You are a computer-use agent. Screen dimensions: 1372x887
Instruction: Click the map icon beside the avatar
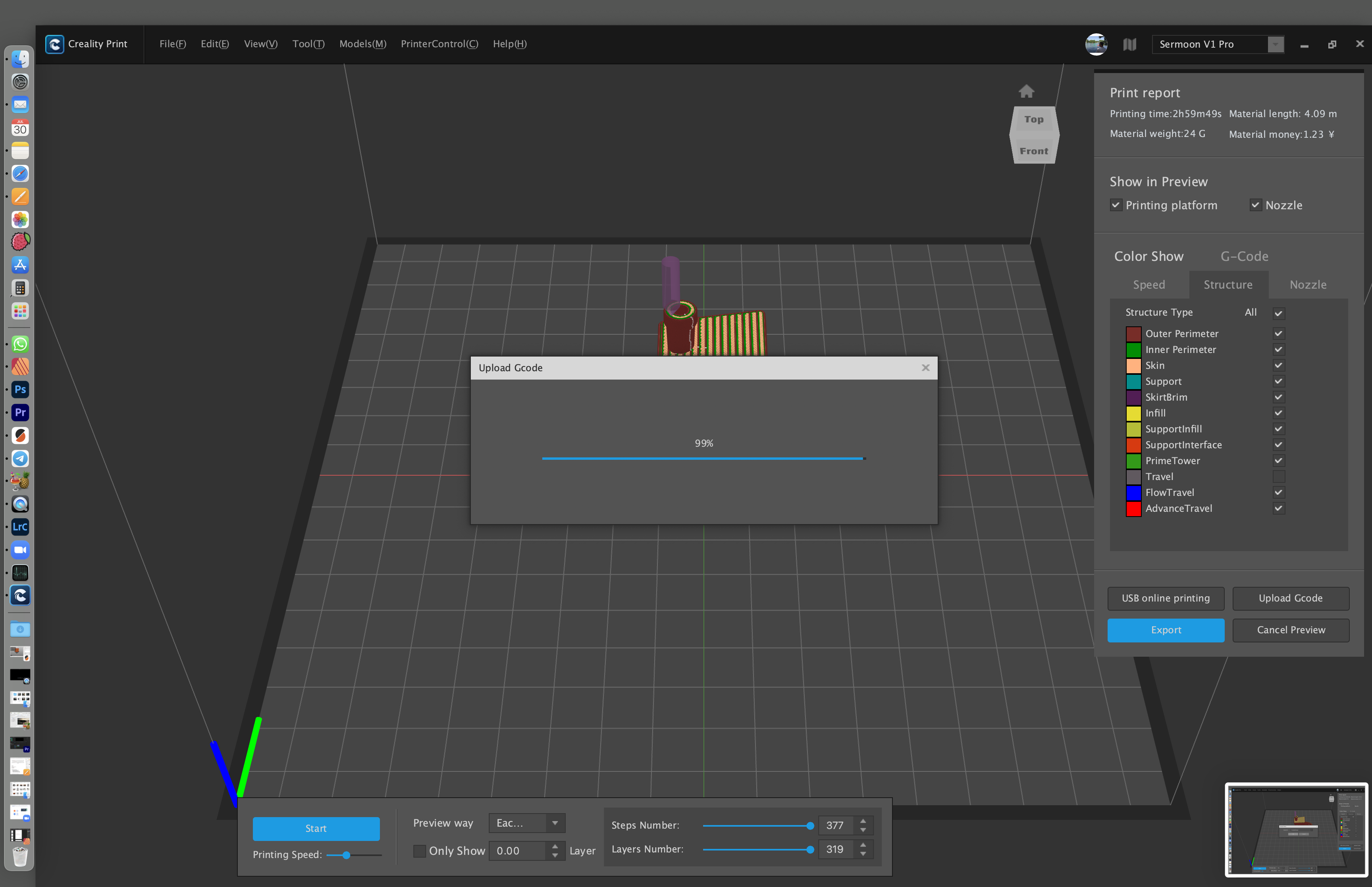point(1129,44)
